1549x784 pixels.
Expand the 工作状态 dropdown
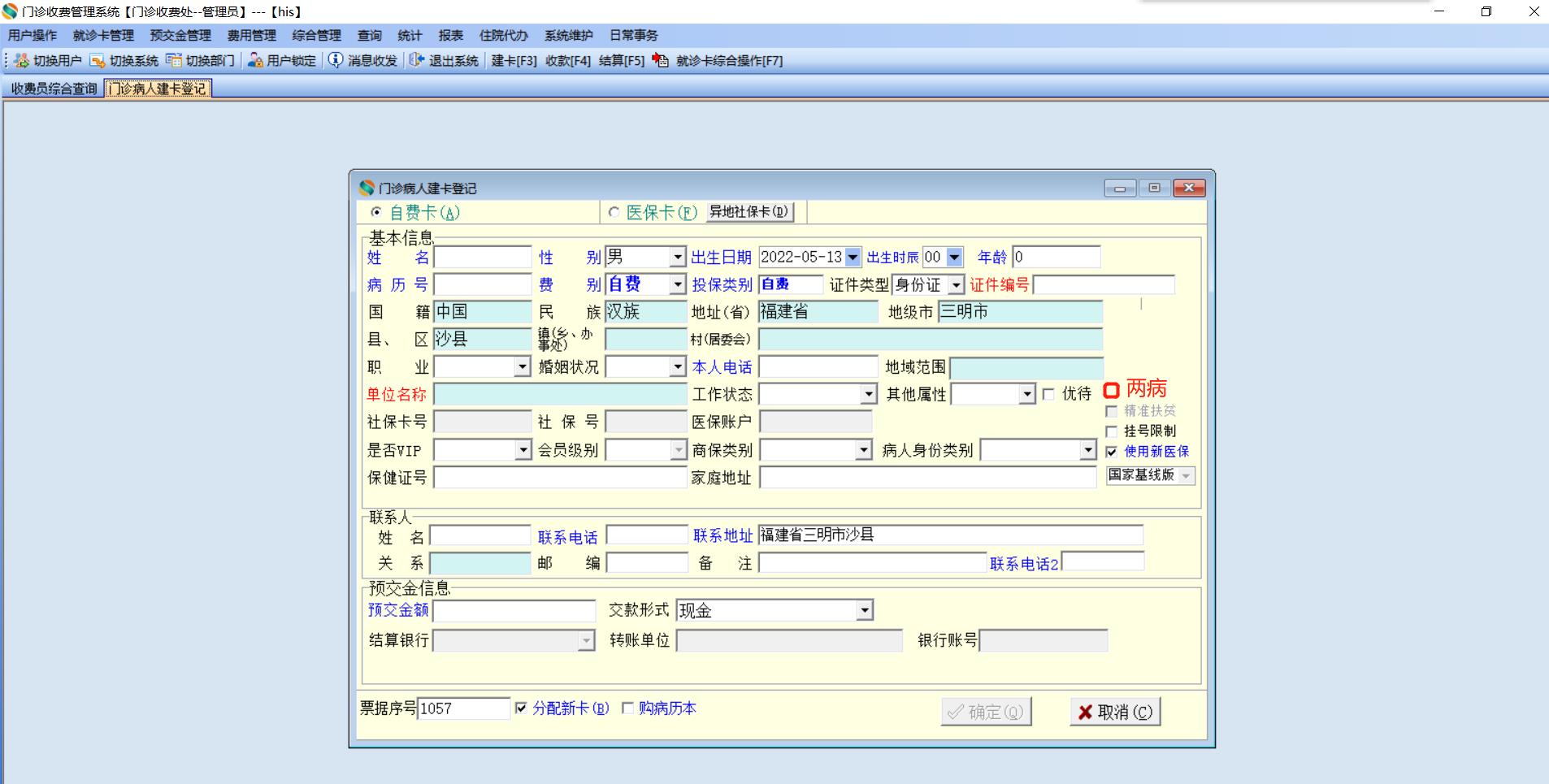[x=869, y=395]
